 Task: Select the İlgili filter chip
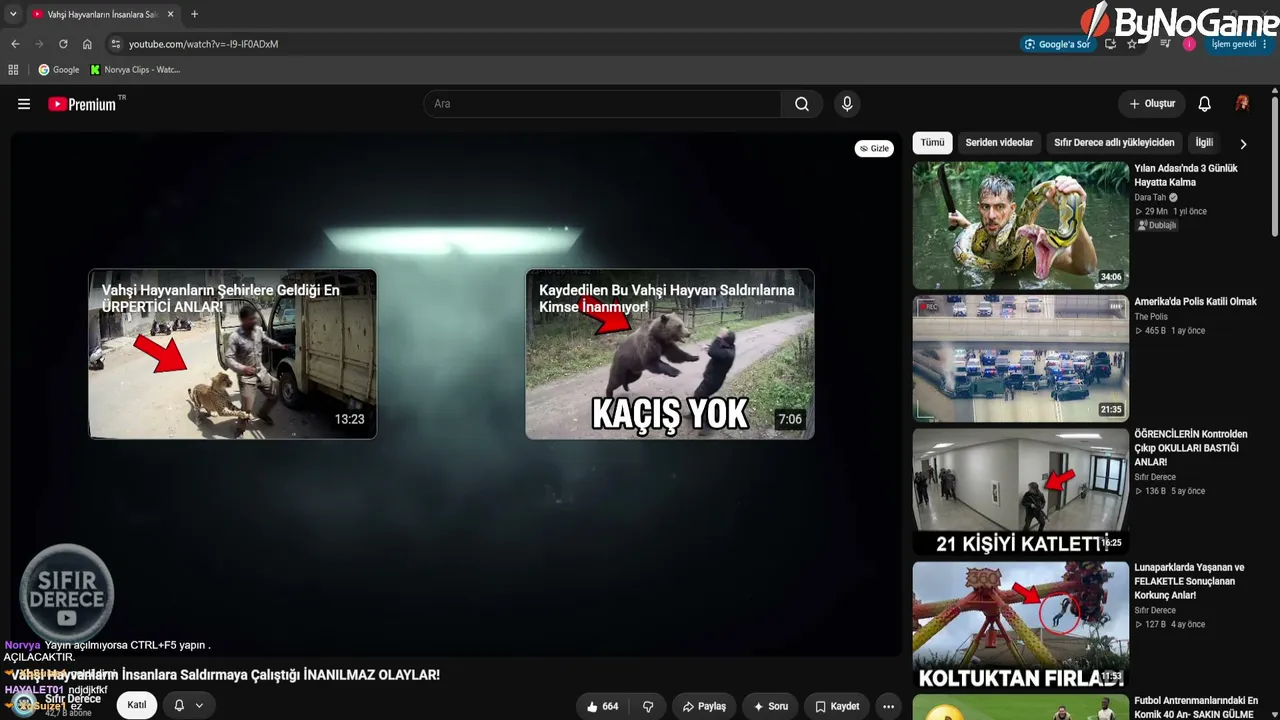[1204, 143]
